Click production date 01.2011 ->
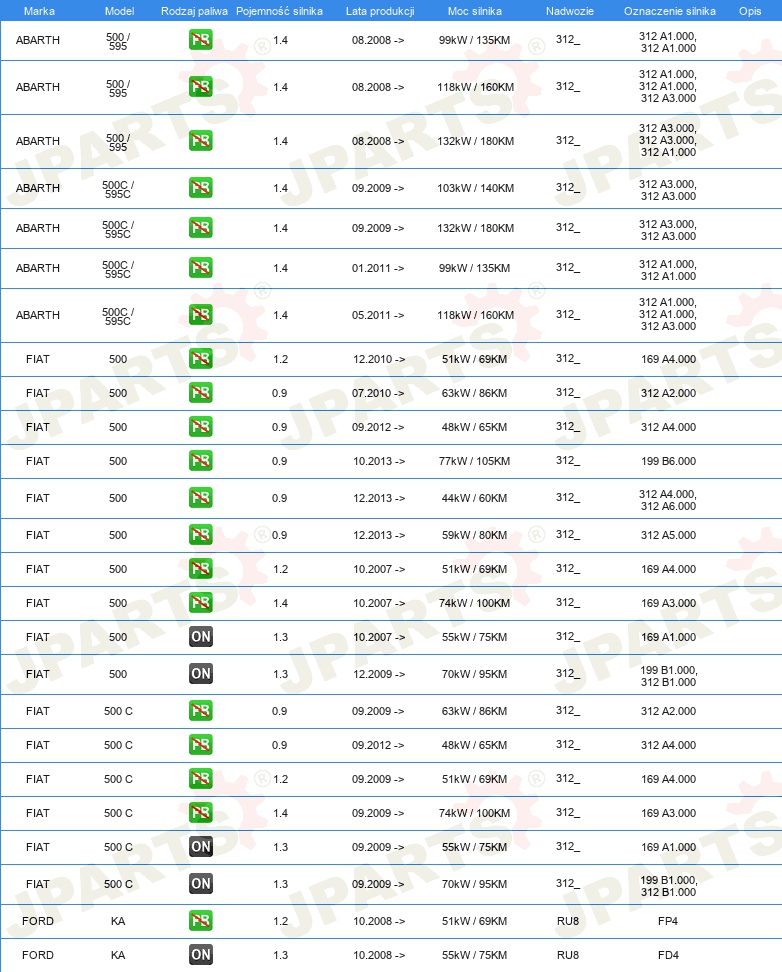This screenshot has height=972, width=782. point(378,268)
